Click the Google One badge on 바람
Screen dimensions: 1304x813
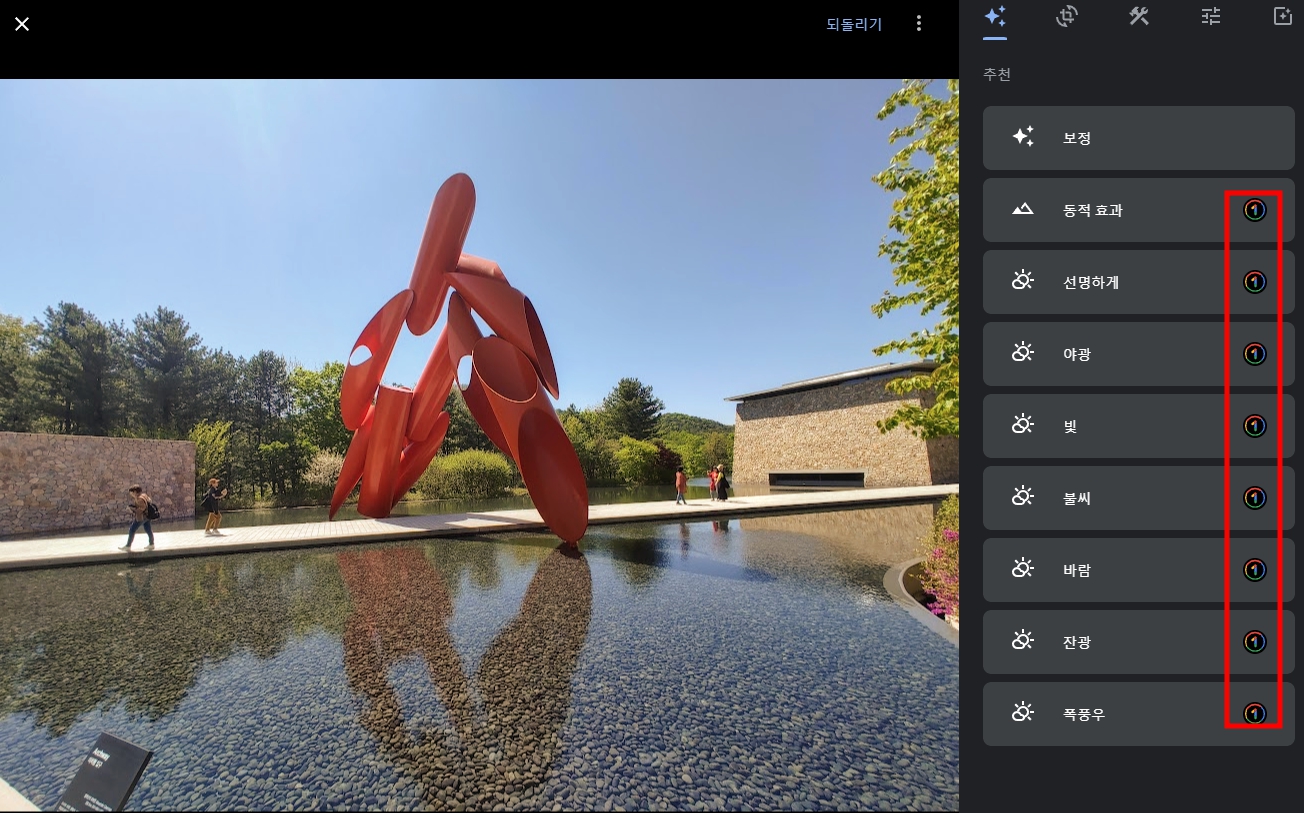(1255, 570)
